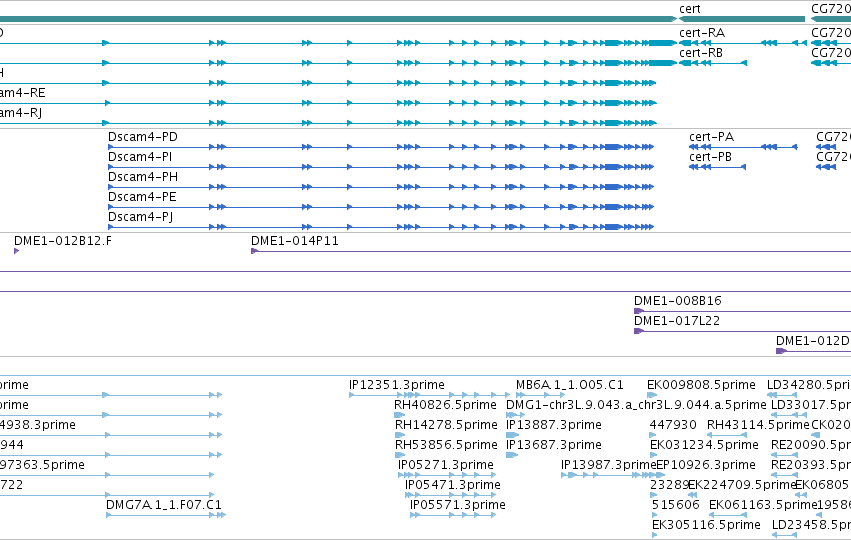The height and width of the screenshot is (540, 851).
Task: Select the RH53856.5prime EST label
Action: coord(446,444)
